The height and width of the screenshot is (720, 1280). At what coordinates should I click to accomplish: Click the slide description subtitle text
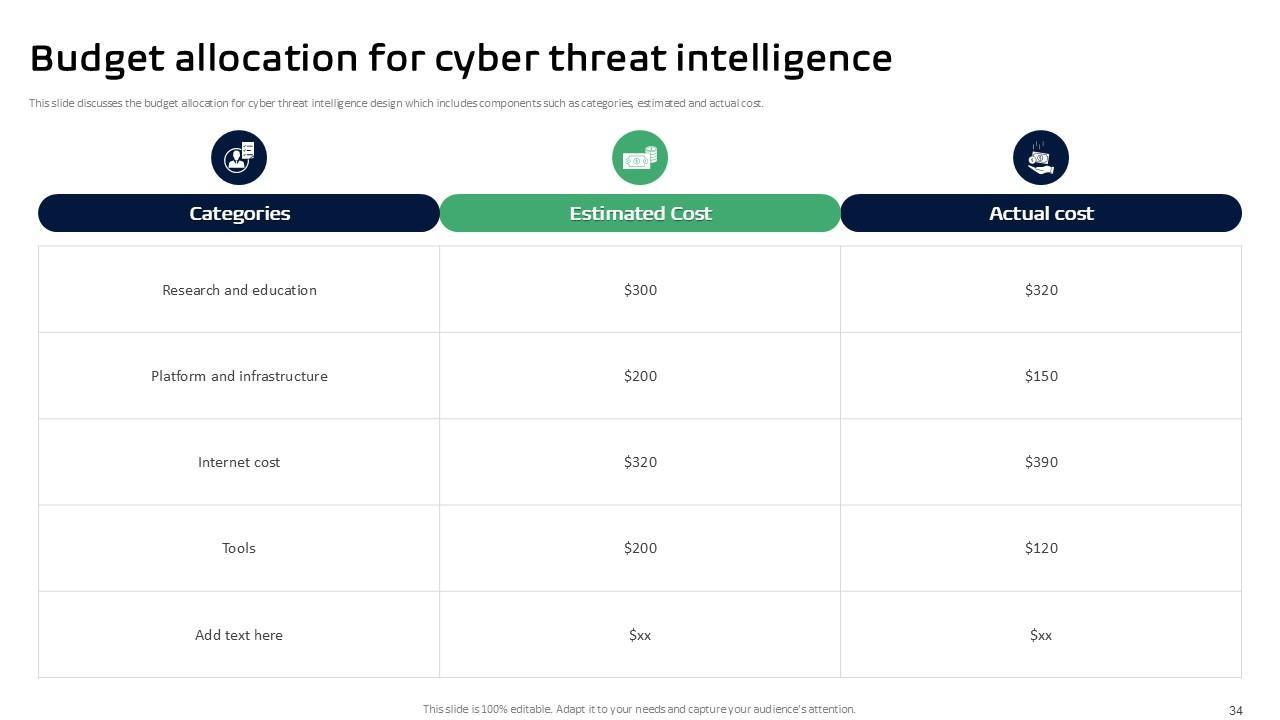pyautogui.click(x=396, y=103)
